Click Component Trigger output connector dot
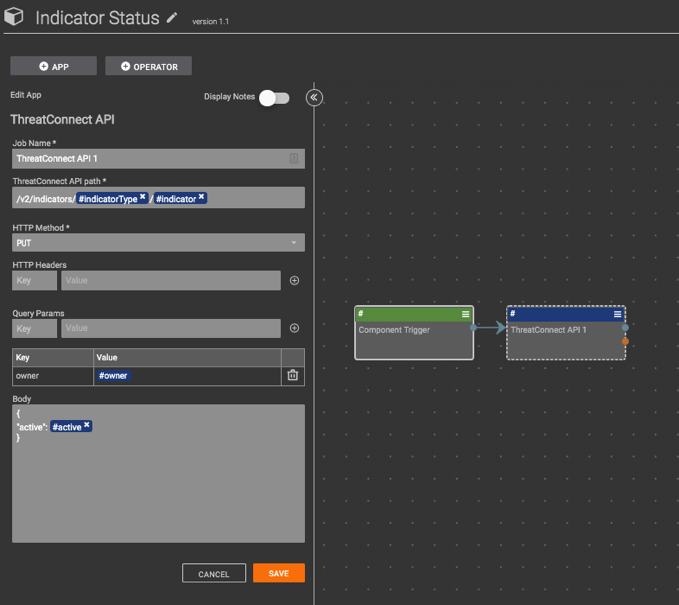679x605 pixels. tap(473, 327)
